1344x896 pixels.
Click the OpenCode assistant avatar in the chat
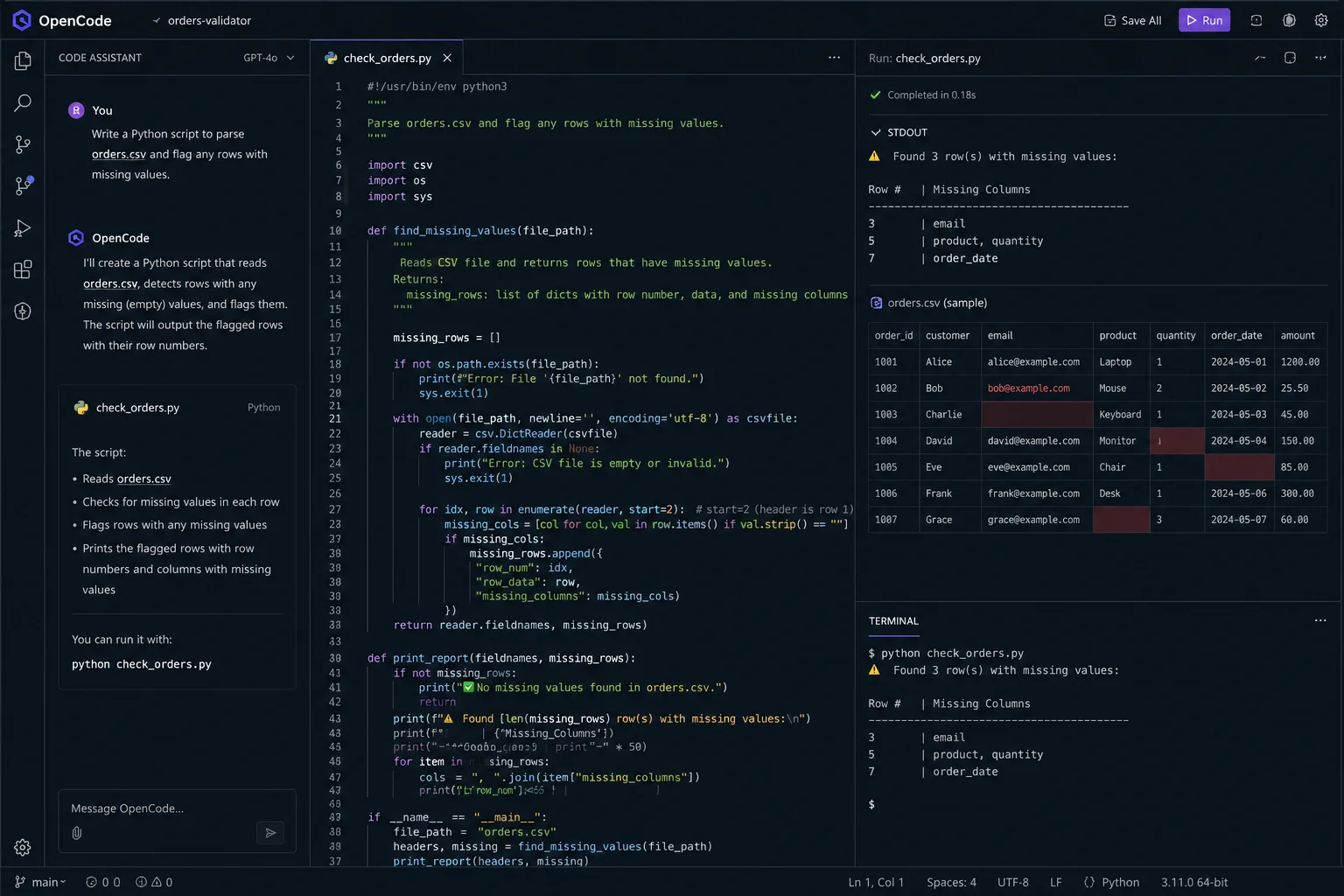coord(76,238)
